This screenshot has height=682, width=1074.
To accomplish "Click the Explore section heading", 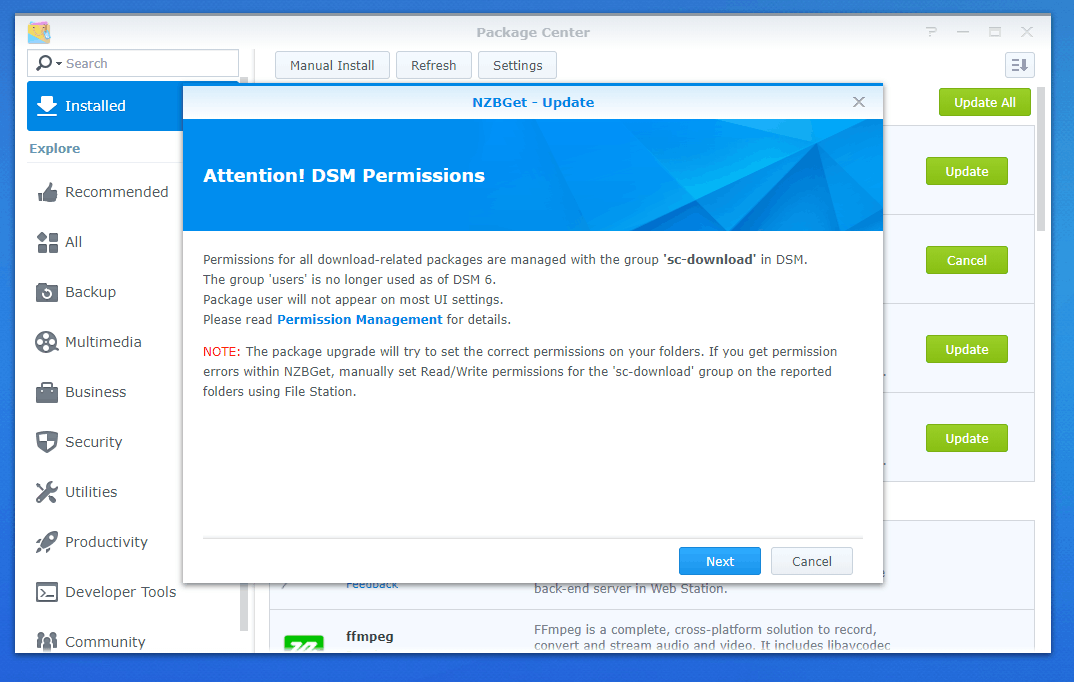I will pyautogui.click(x=55, y=149).
